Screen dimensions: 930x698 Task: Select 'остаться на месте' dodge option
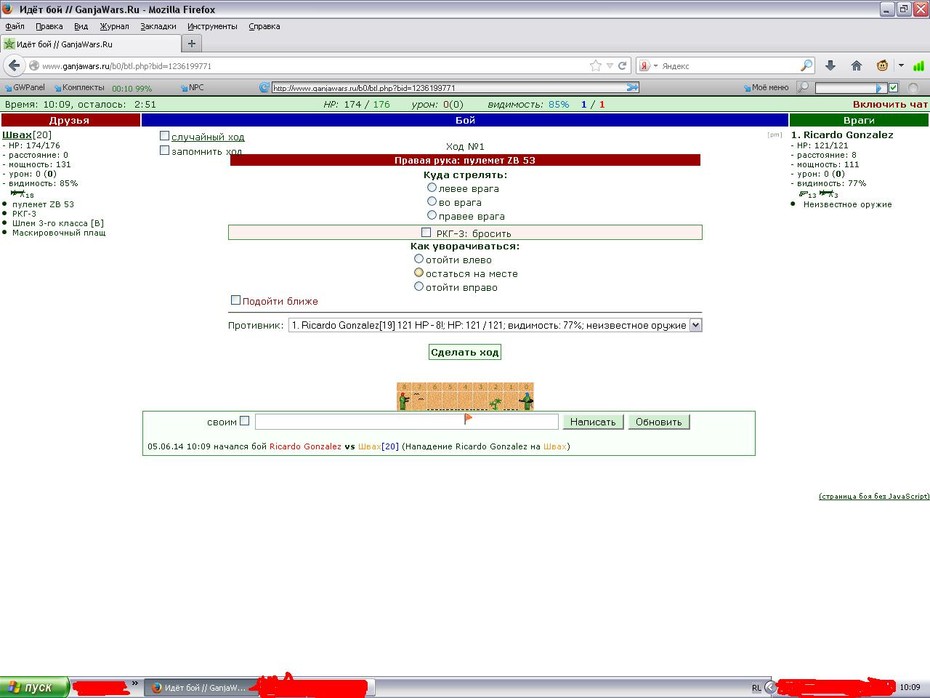pos(419,273)
